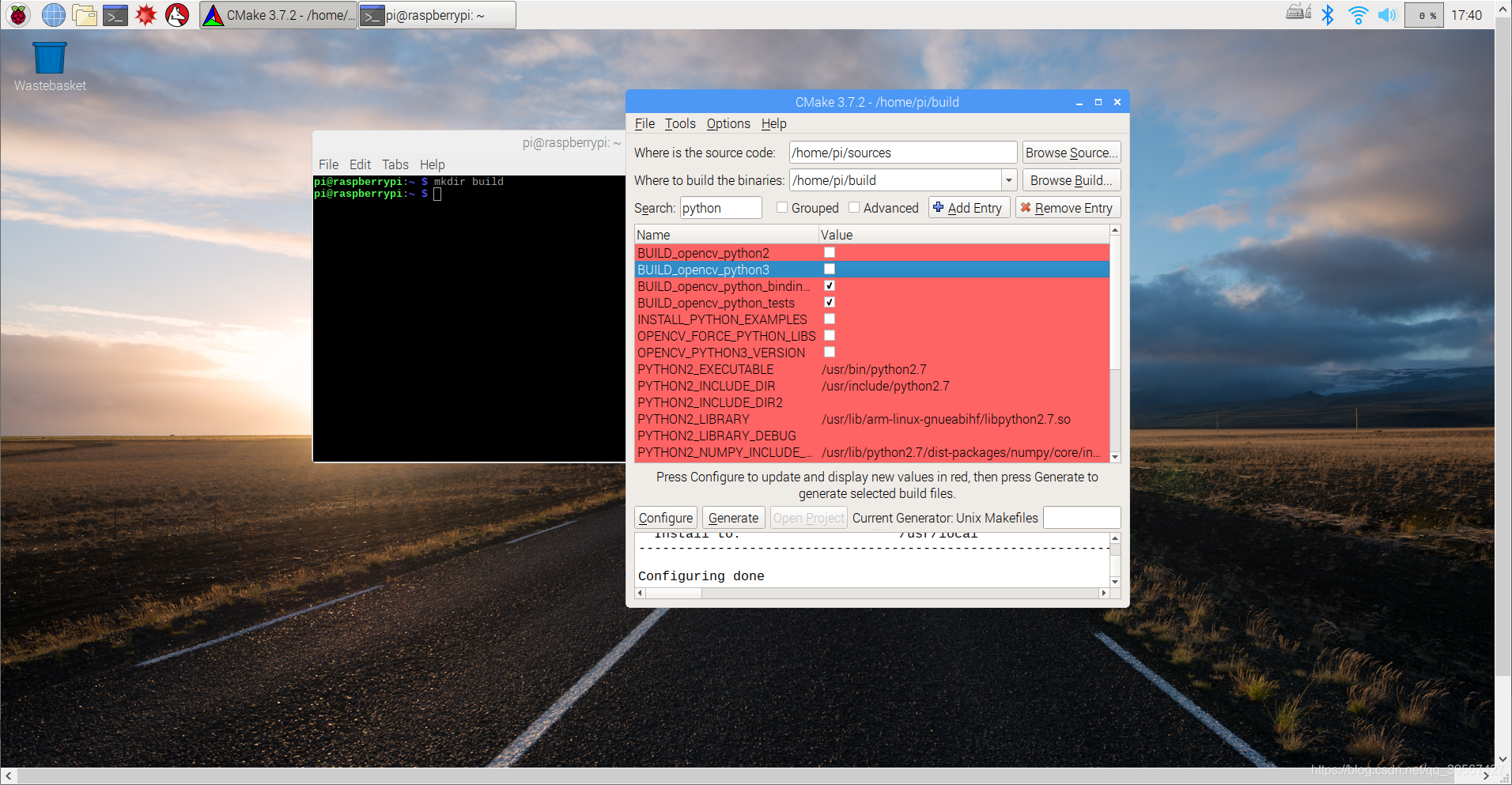This screenshot has width=1512, height=785.
Task: Open the volume speaker tray icon
Action: [1387, 15]
